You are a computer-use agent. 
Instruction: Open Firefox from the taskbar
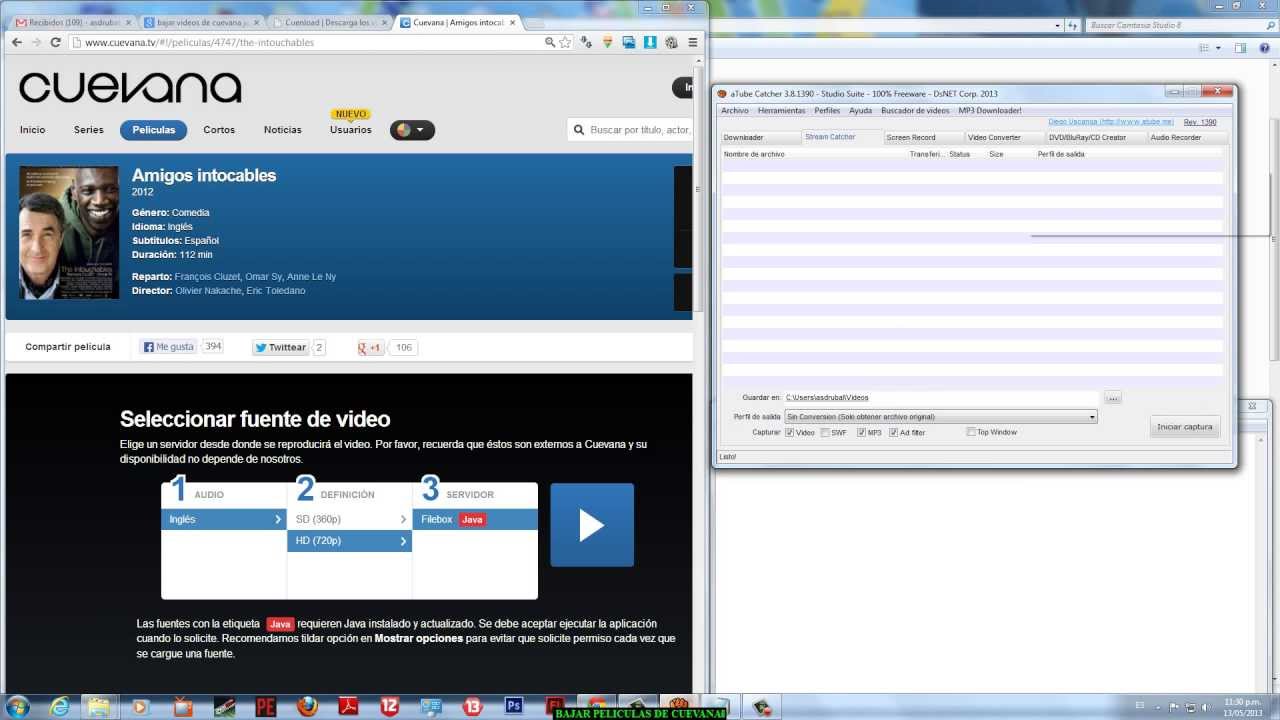[x=307, y=706]
